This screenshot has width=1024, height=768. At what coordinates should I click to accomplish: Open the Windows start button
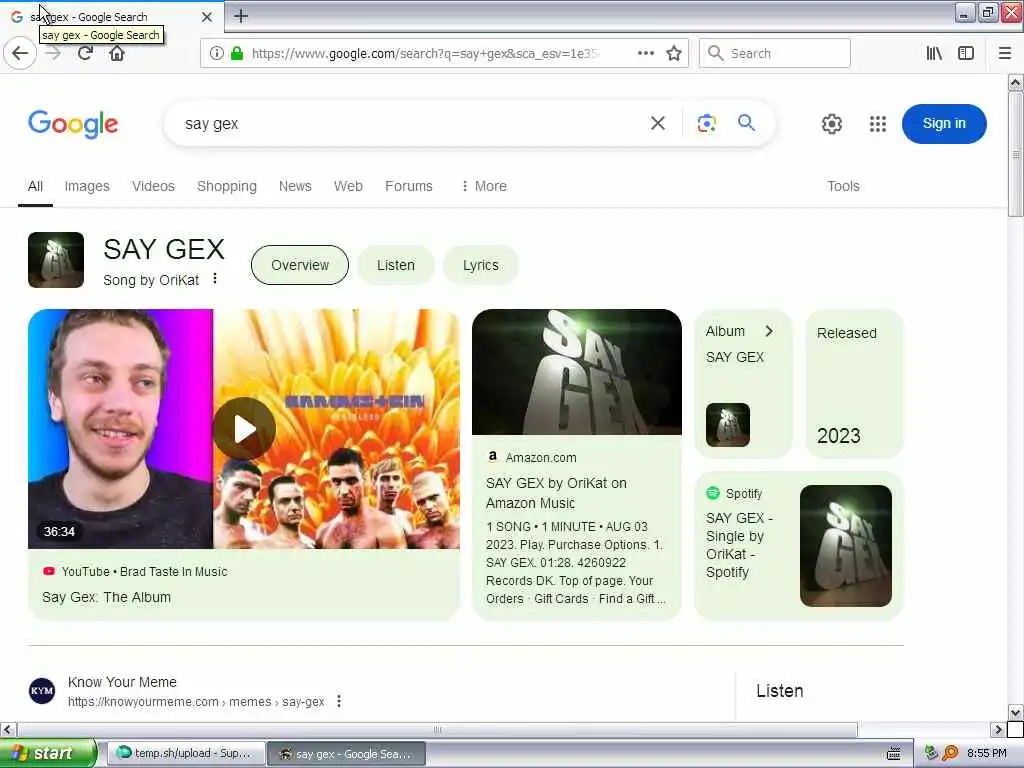coord(48,753)
